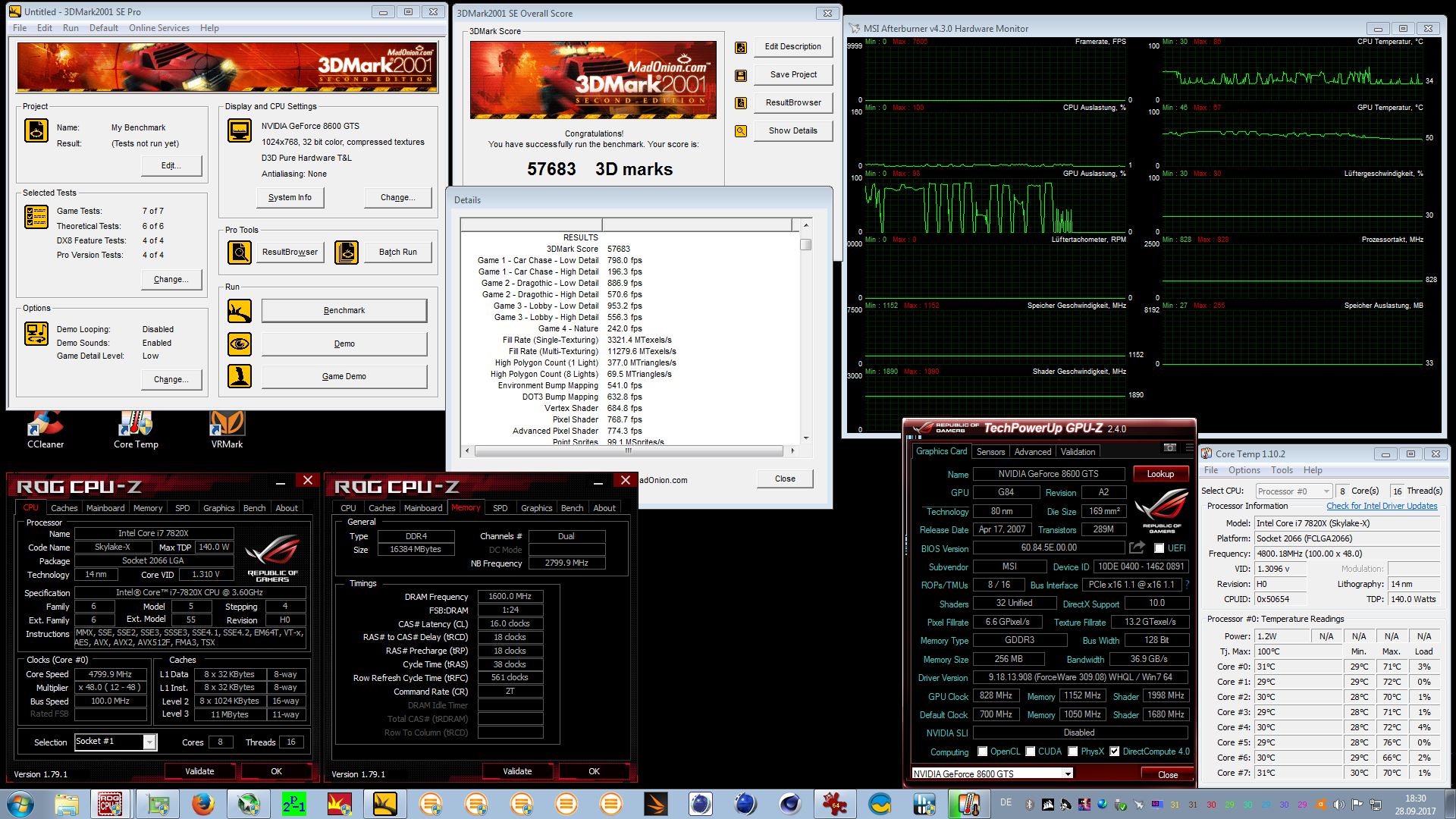Toggle the PhysX checkbox in GPU-Z
1456x819 pixels.
coord(1073,752)
